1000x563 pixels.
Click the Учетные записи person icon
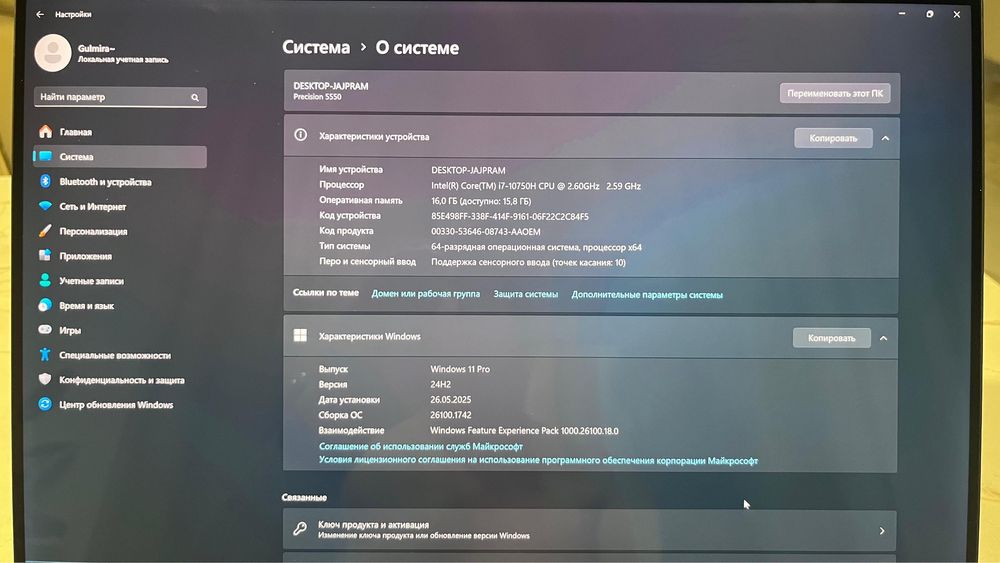coord(45,281)
